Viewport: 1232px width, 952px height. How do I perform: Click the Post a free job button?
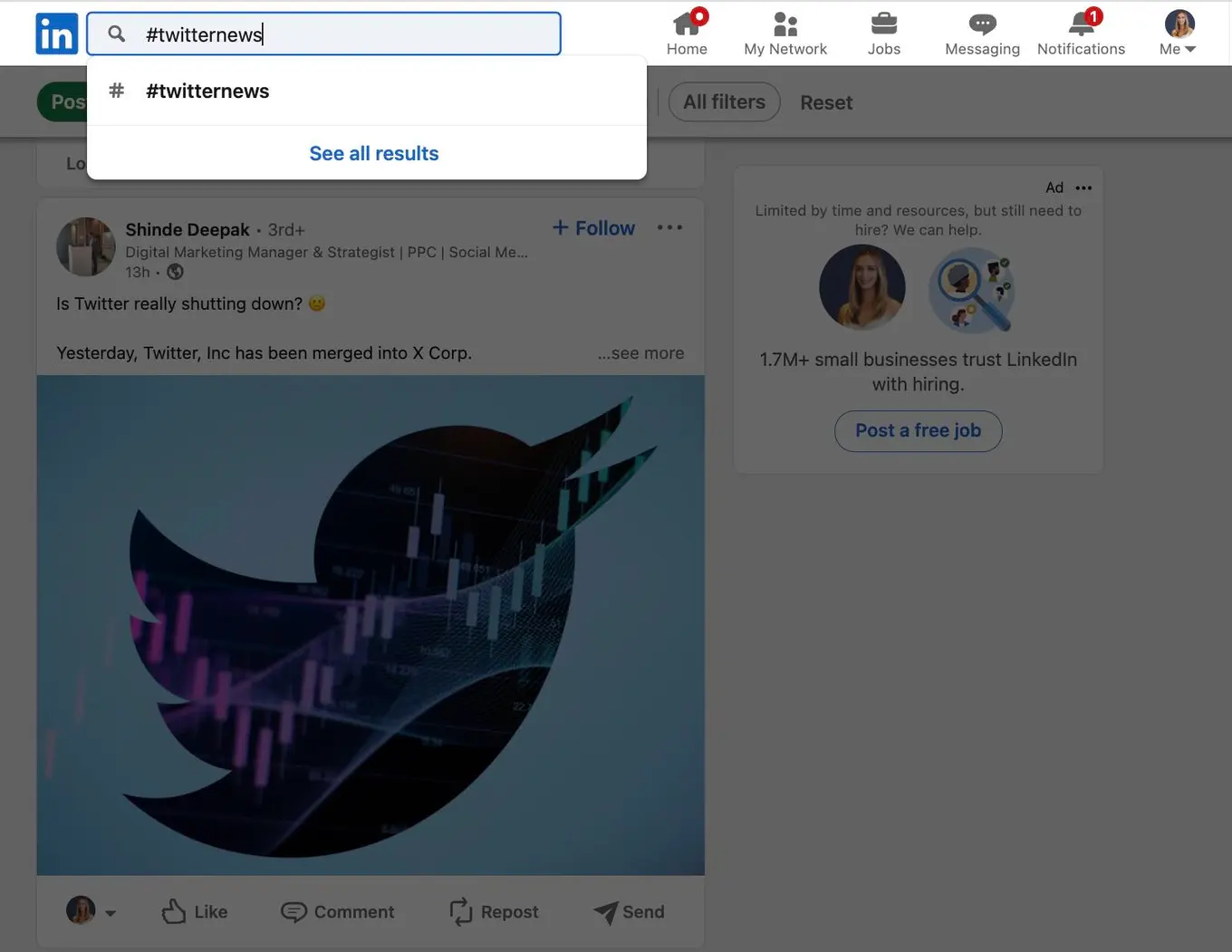[918, 430]
